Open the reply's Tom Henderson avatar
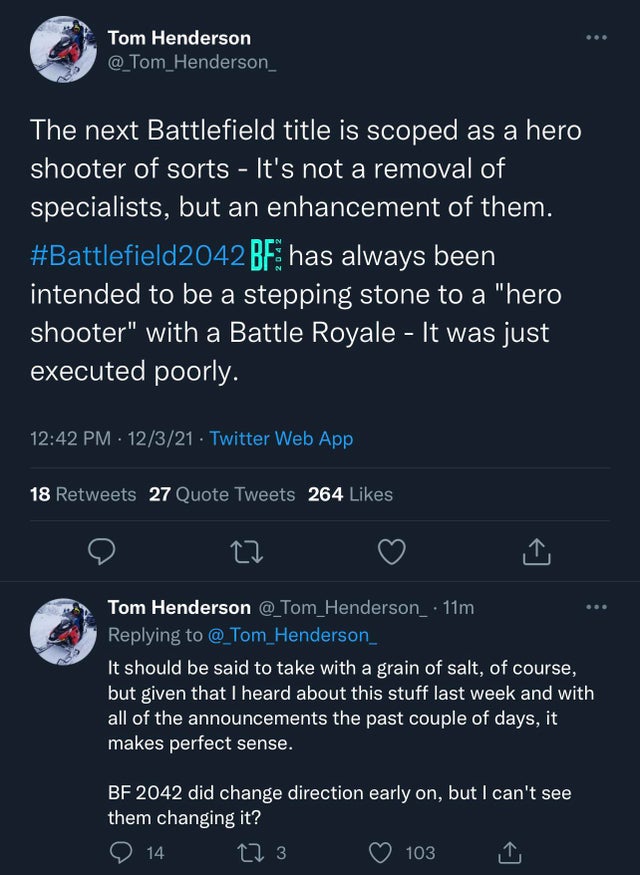Image resolution: width=640 pixels, height=875 pixels. click(x=65, y=628)
